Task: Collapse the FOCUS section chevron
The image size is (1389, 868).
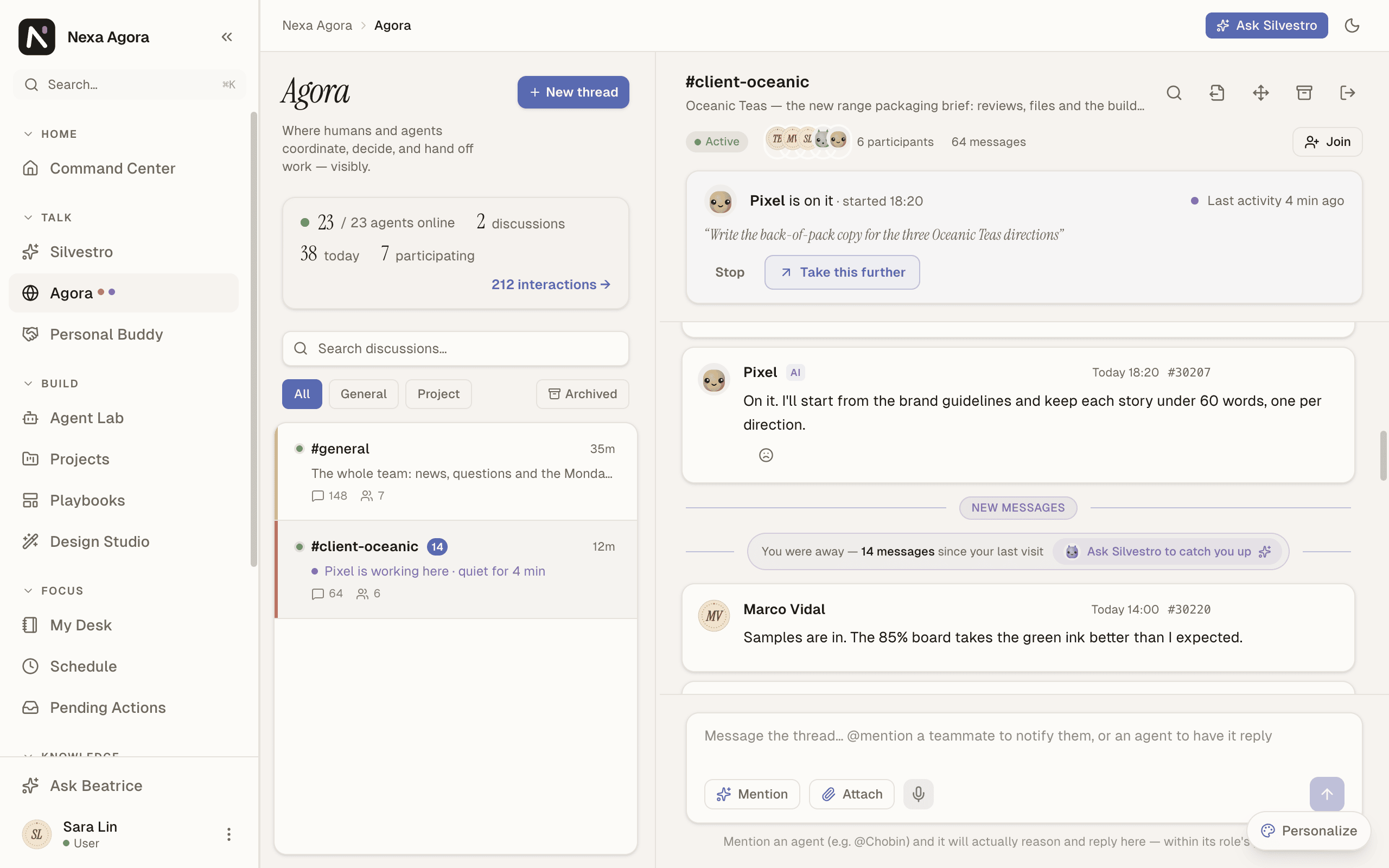Action: click(x=28, y=591)
